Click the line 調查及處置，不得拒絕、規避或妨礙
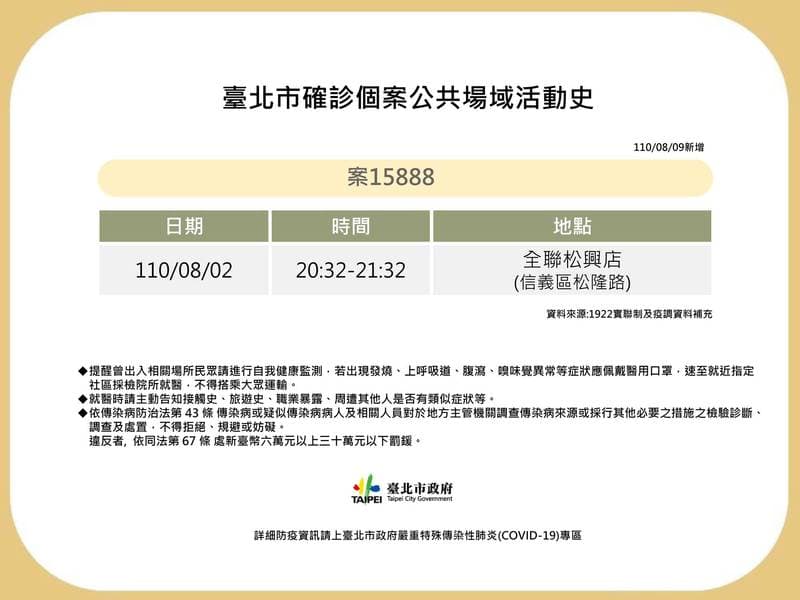The height and width of the screenshot is (600, 800). click(x=187, y=427)
